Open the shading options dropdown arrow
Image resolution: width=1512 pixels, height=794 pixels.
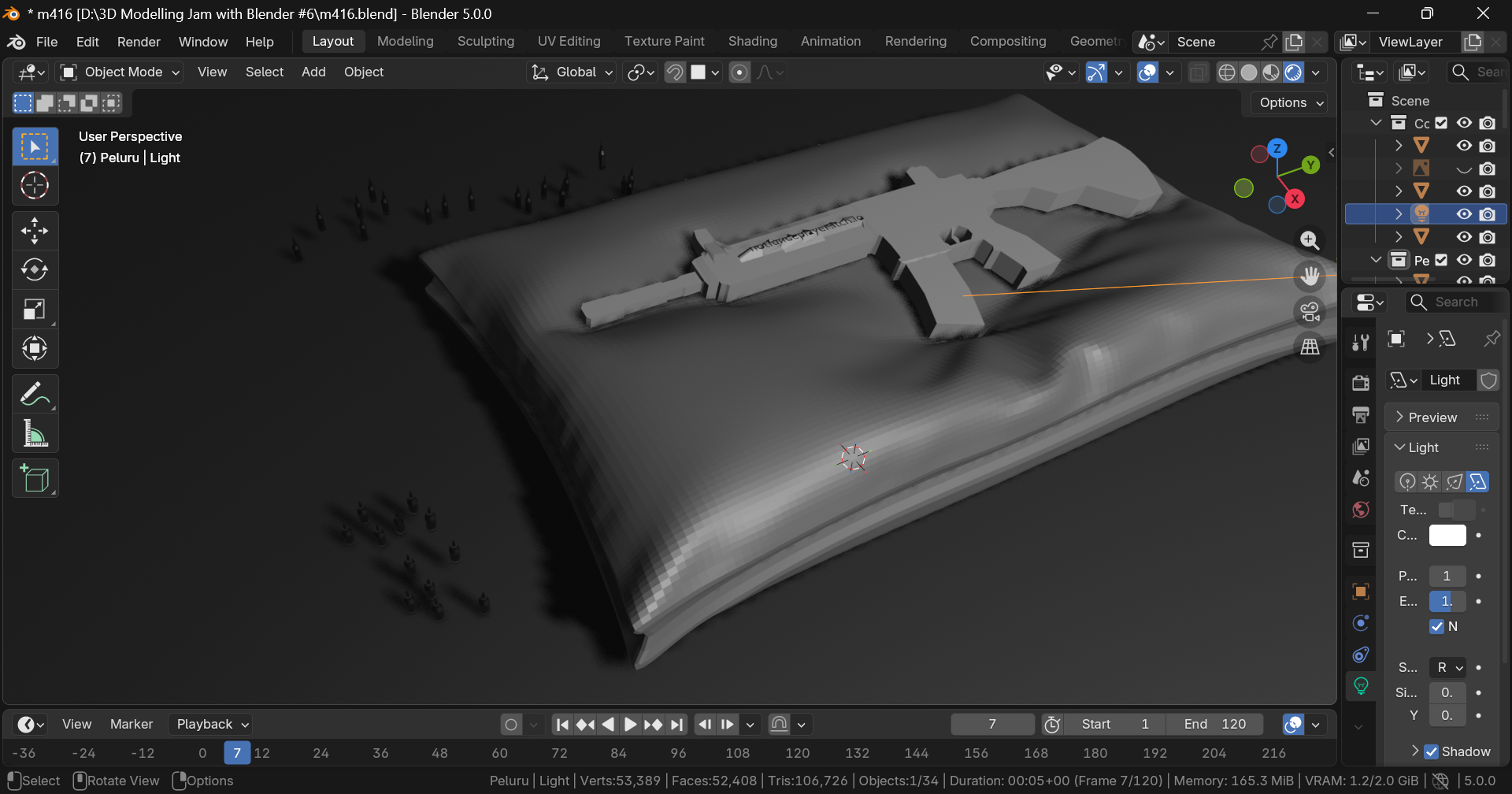pyautogui.click(x=1316, y=72)
